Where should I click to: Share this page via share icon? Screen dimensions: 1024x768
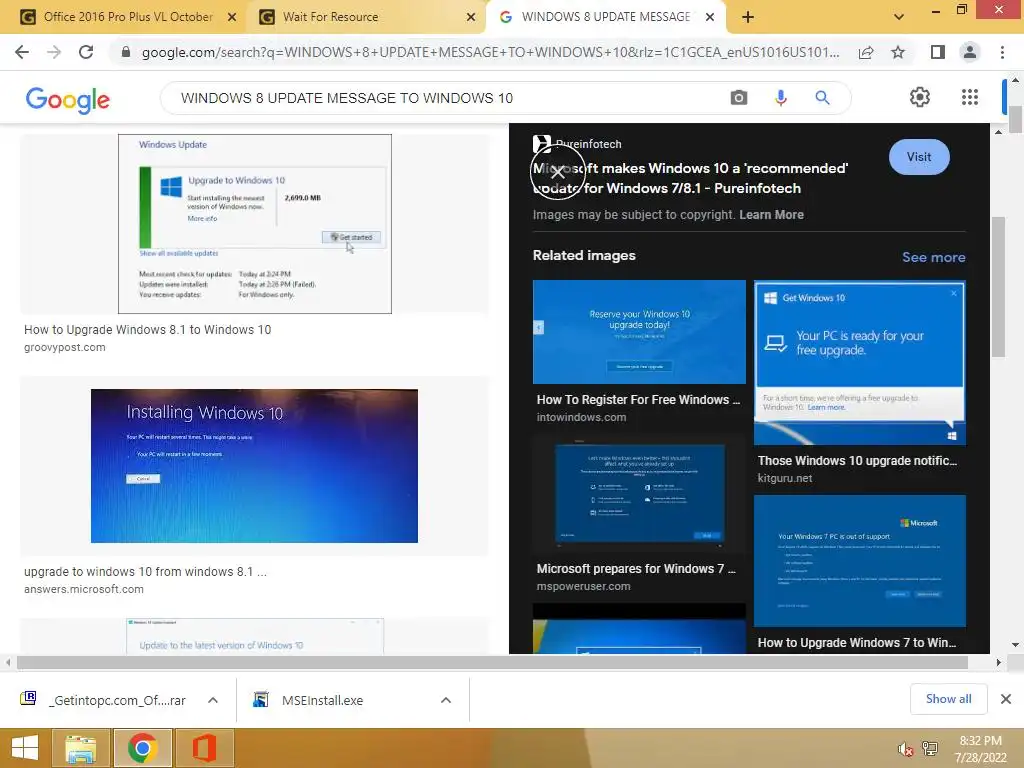866,52
